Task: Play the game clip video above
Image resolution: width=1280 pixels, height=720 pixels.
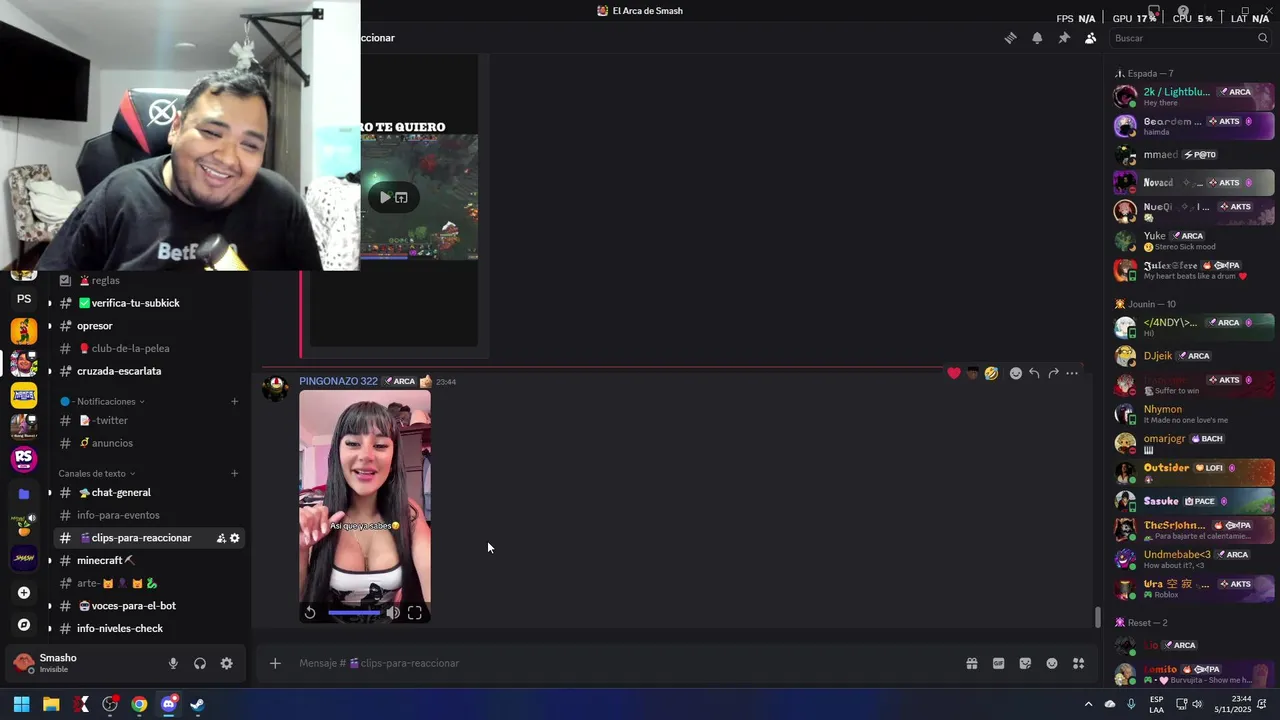Action: (385, 197)
